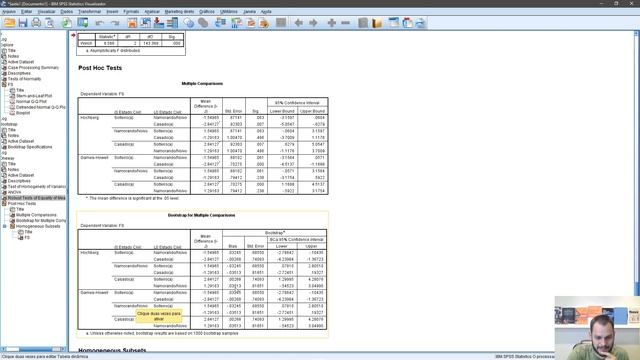Click the Insert Heading toolbar icon
640x360 pixels.
coord(393,23)
